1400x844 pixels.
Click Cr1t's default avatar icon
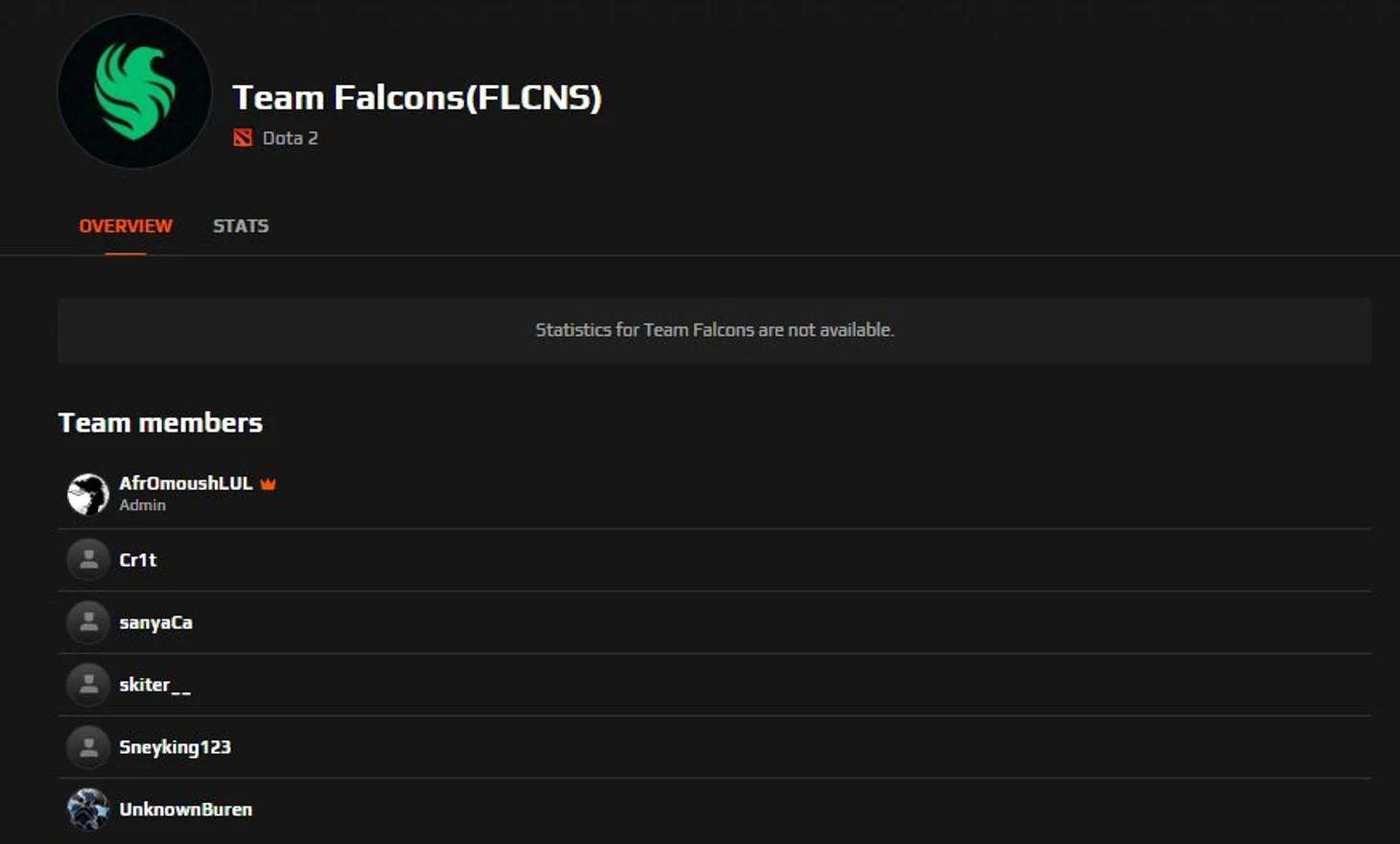88,560
